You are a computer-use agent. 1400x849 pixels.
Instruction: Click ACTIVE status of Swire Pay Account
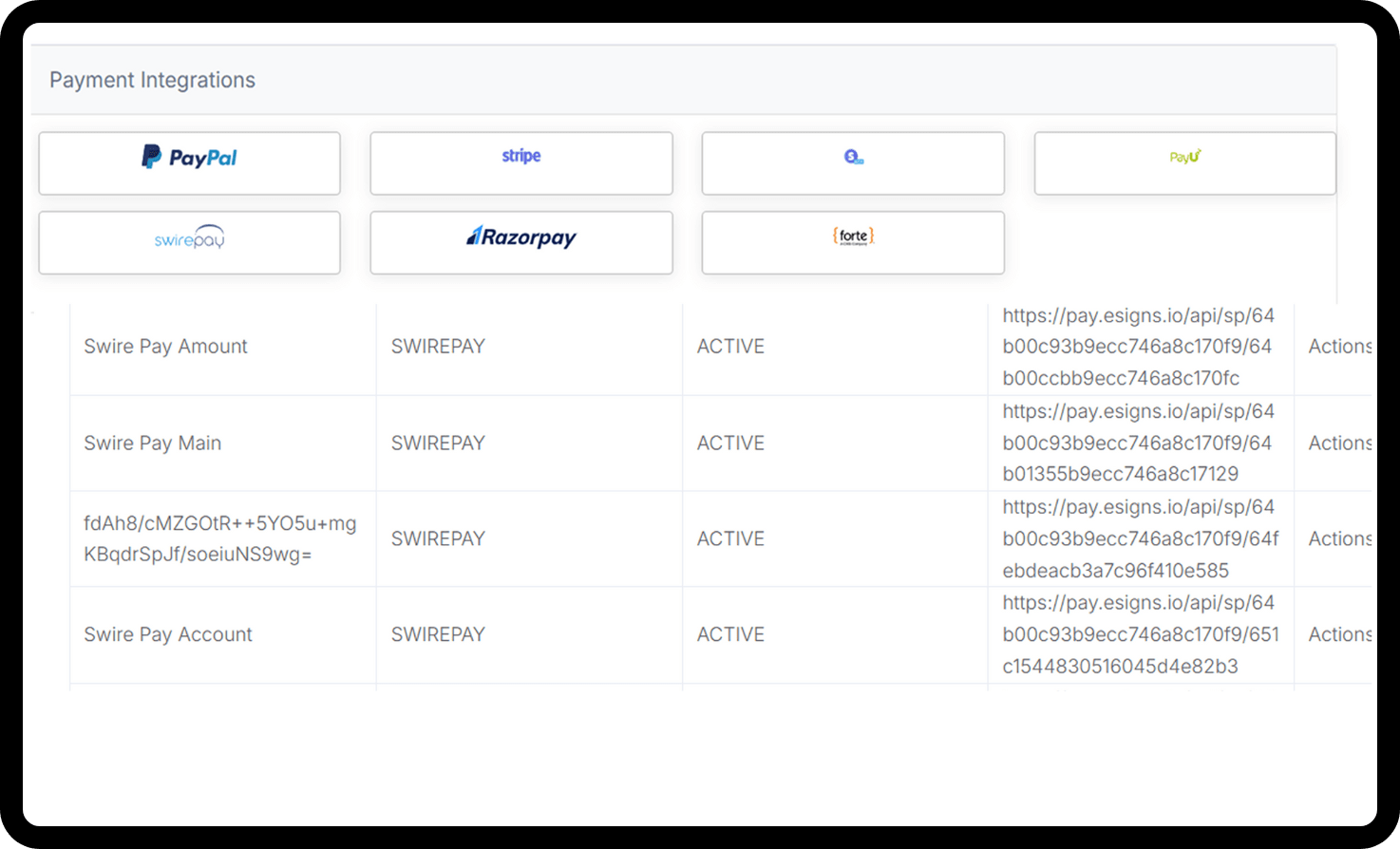click(730, 634)
